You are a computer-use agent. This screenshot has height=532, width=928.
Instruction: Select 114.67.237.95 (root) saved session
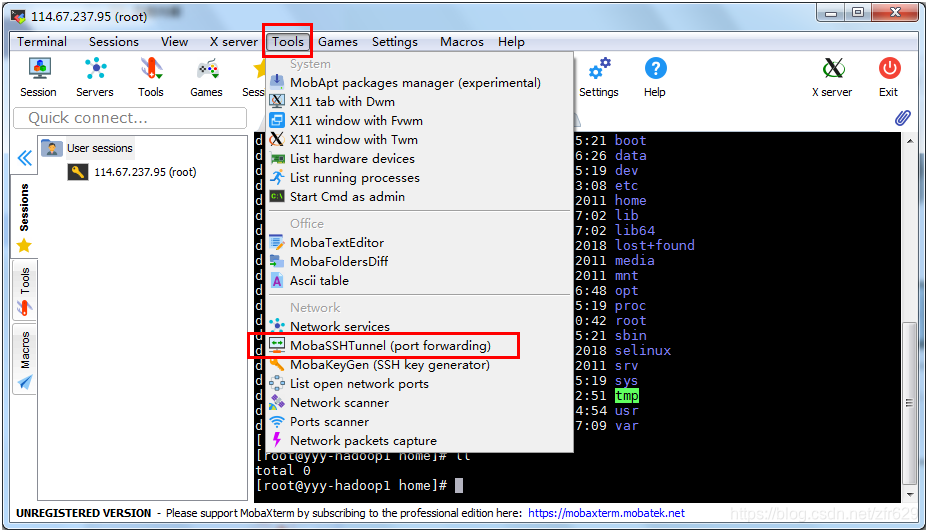click(133, 172)
